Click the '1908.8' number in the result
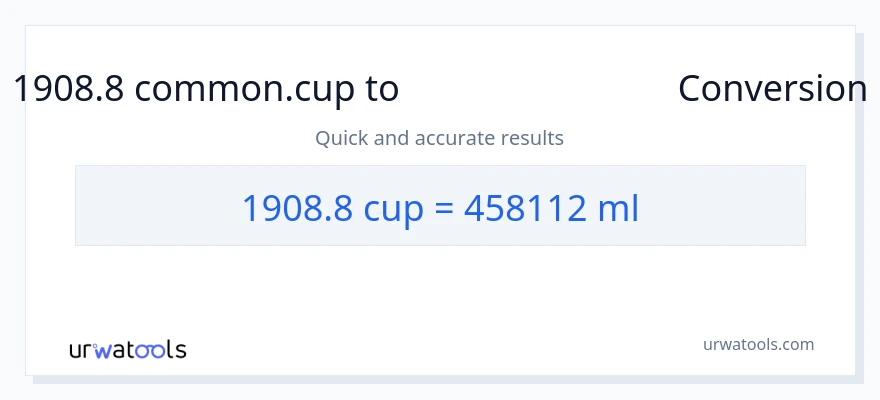 click(x=296, y=208)
